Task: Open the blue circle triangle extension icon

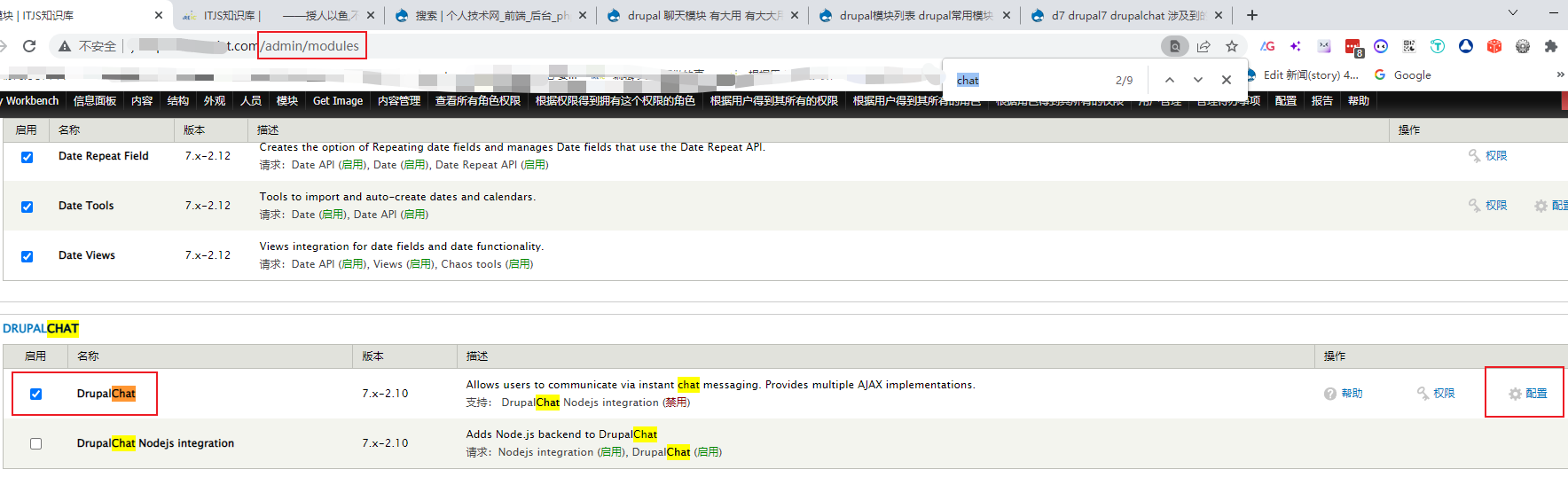Action: (1466, 46)
